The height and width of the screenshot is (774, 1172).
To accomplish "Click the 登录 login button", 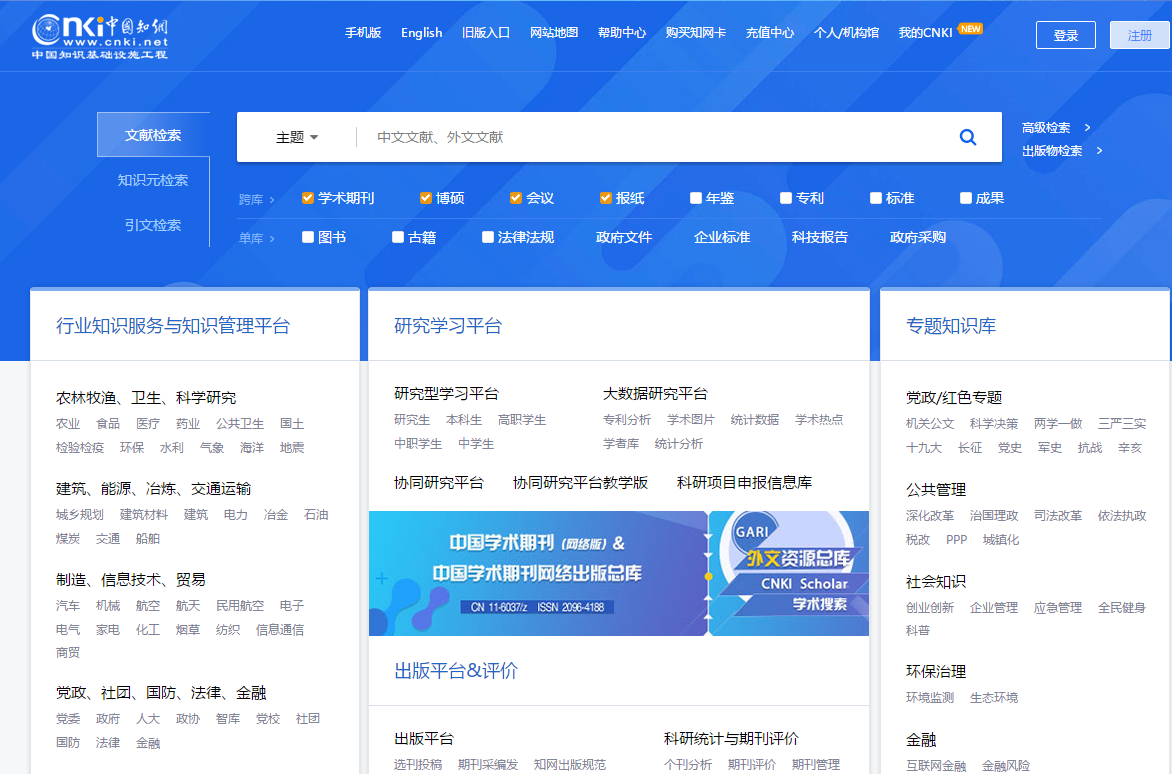I will 1066,35.
